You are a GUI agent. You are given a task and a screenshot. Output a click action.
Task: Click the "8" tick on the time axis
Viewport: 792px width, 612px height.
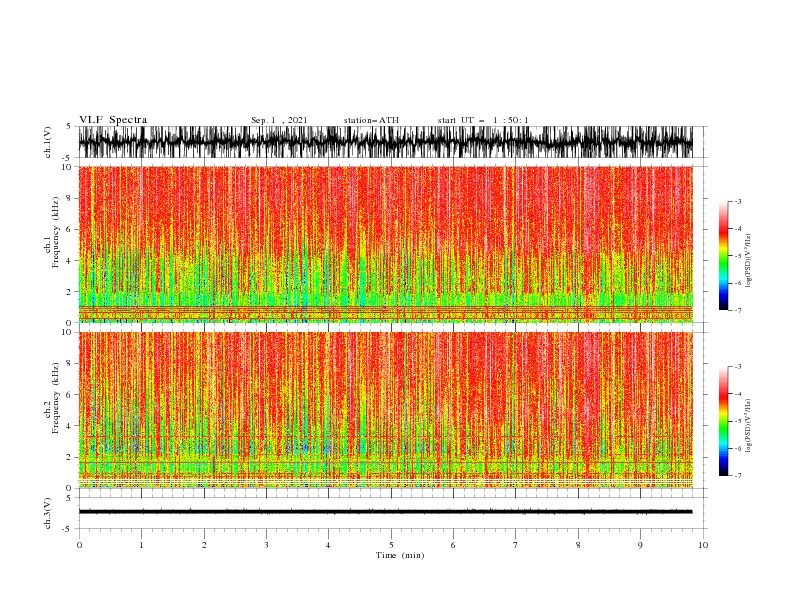click(578, 545)
